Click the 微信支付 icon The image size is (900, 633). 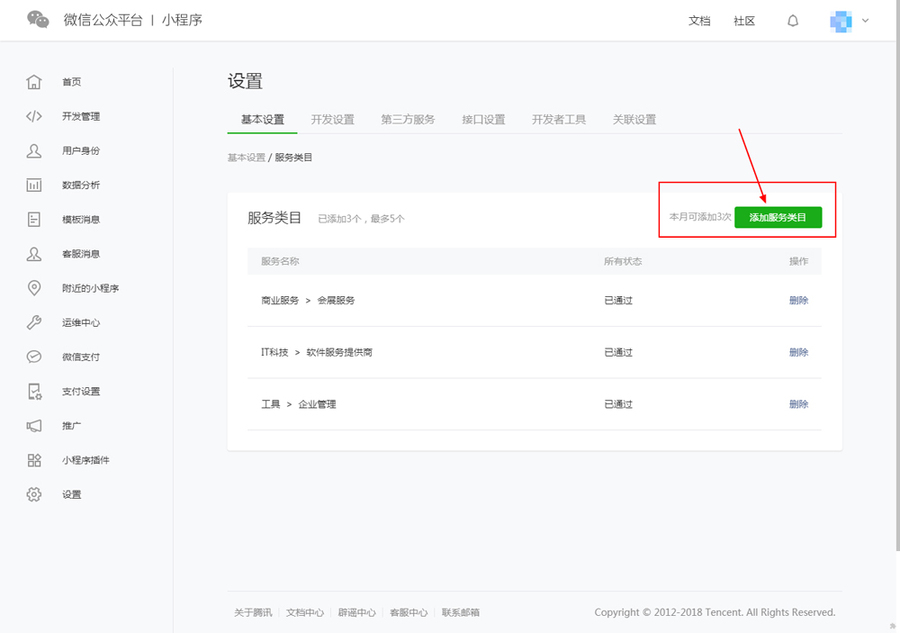pos(34,357)
